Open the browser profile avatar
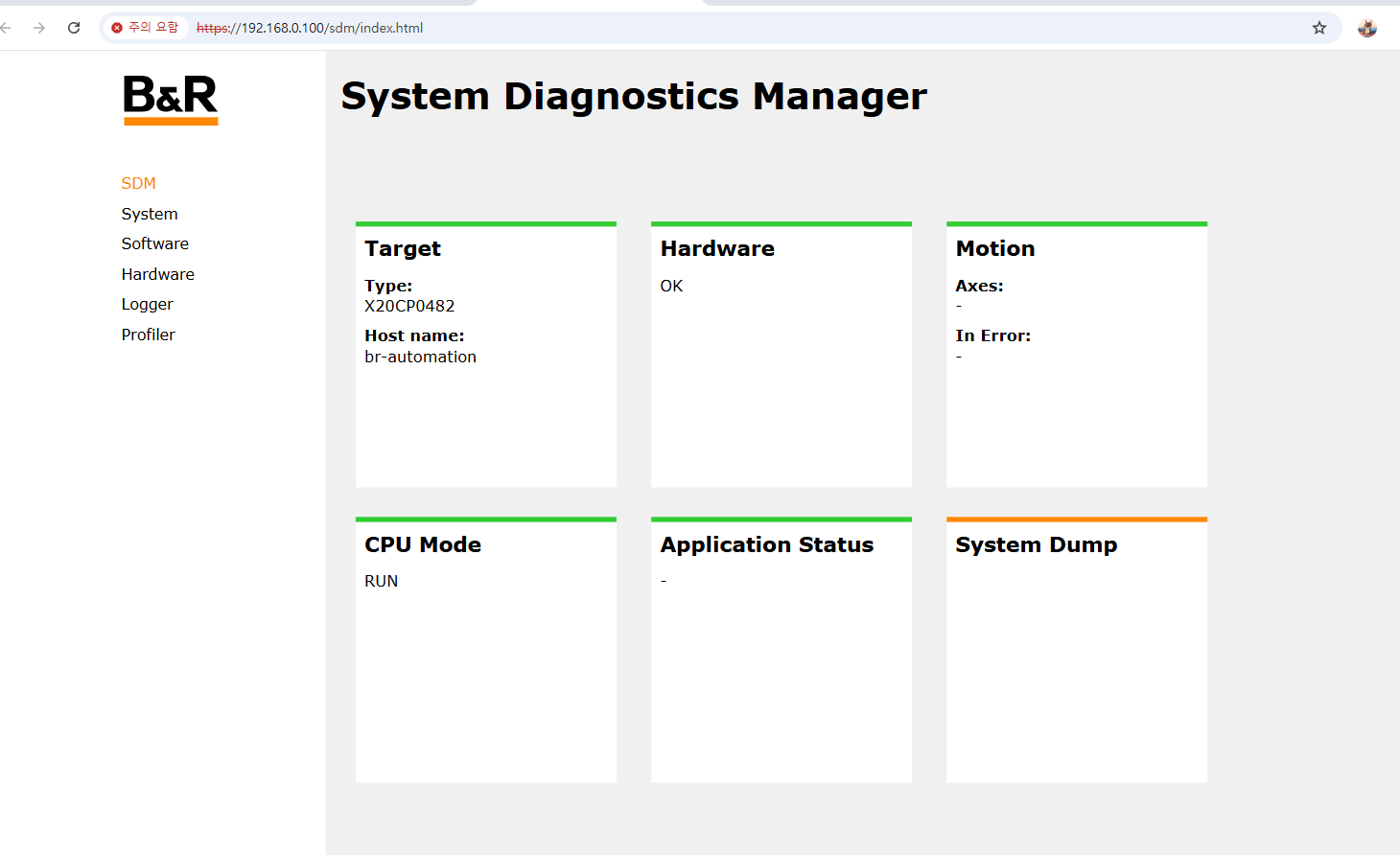 1367,28
